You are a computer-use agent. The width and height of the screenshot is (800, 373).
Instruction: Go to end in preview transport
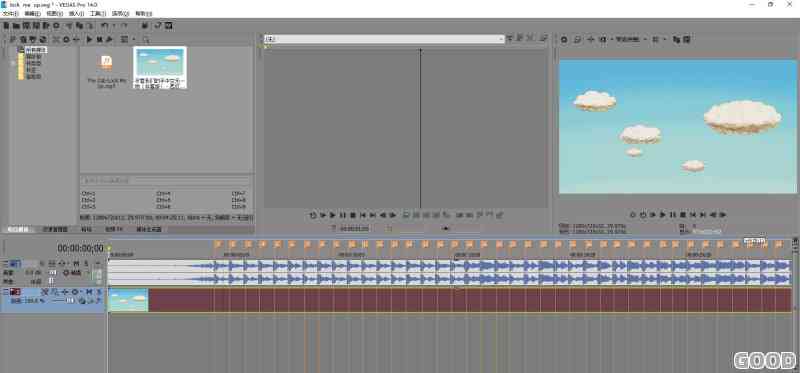coord(702,215)
